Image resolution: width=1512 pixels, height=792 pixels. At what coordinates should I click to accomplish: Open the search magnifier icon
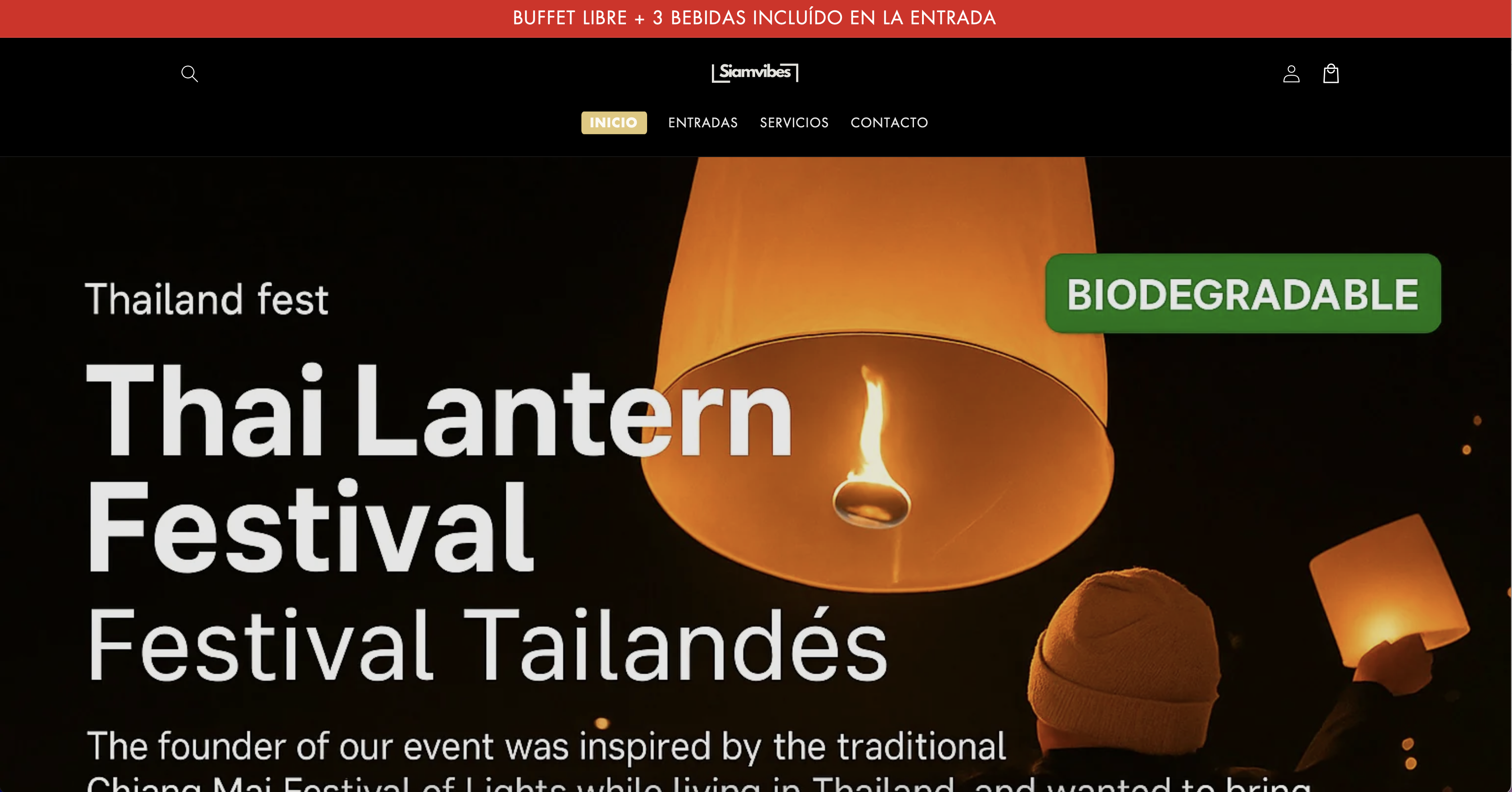(189, 73)
